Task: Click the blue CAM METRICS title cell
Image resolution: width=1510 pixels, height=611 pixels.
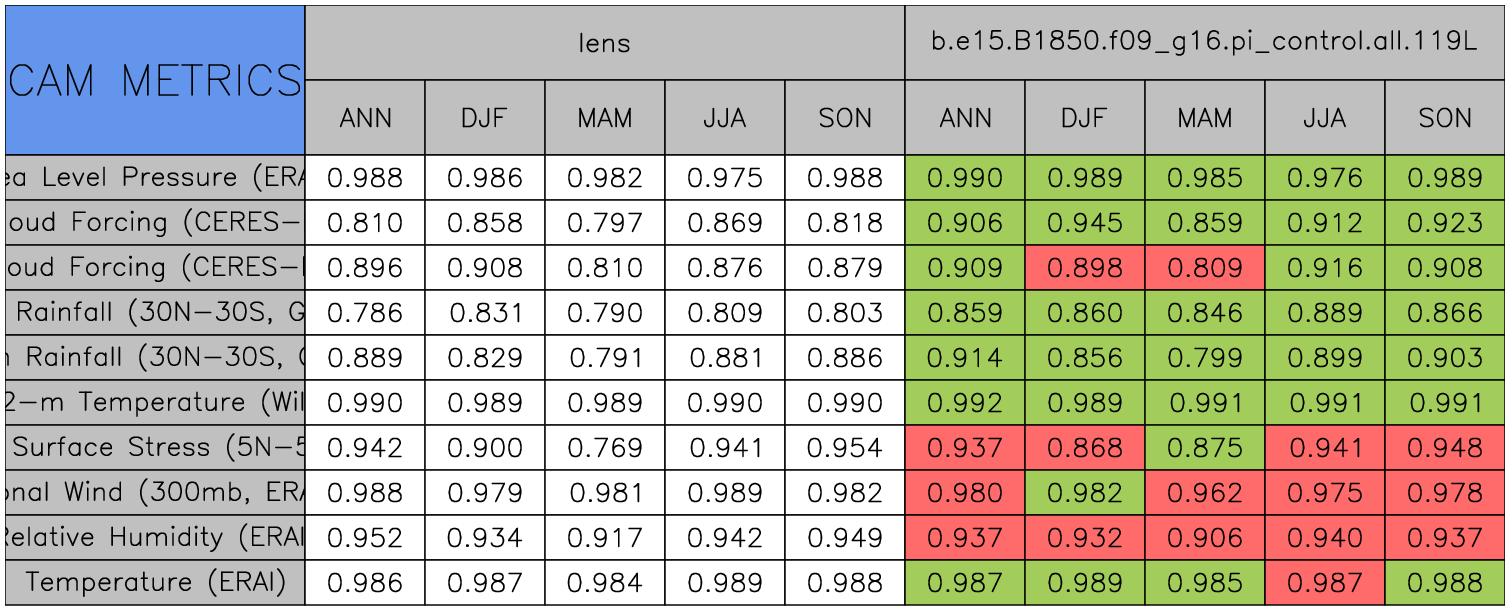Action: pyautogui.click(x=155, y=80)
